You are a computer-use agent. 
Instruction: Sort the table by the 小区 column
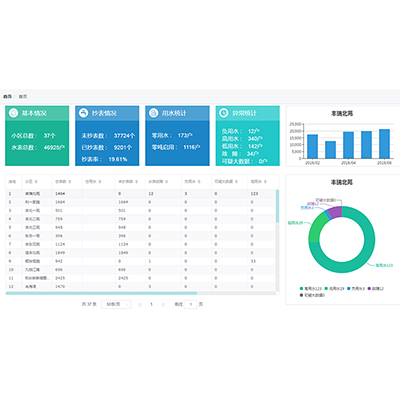pyautogui.click(x=31, y=182)
